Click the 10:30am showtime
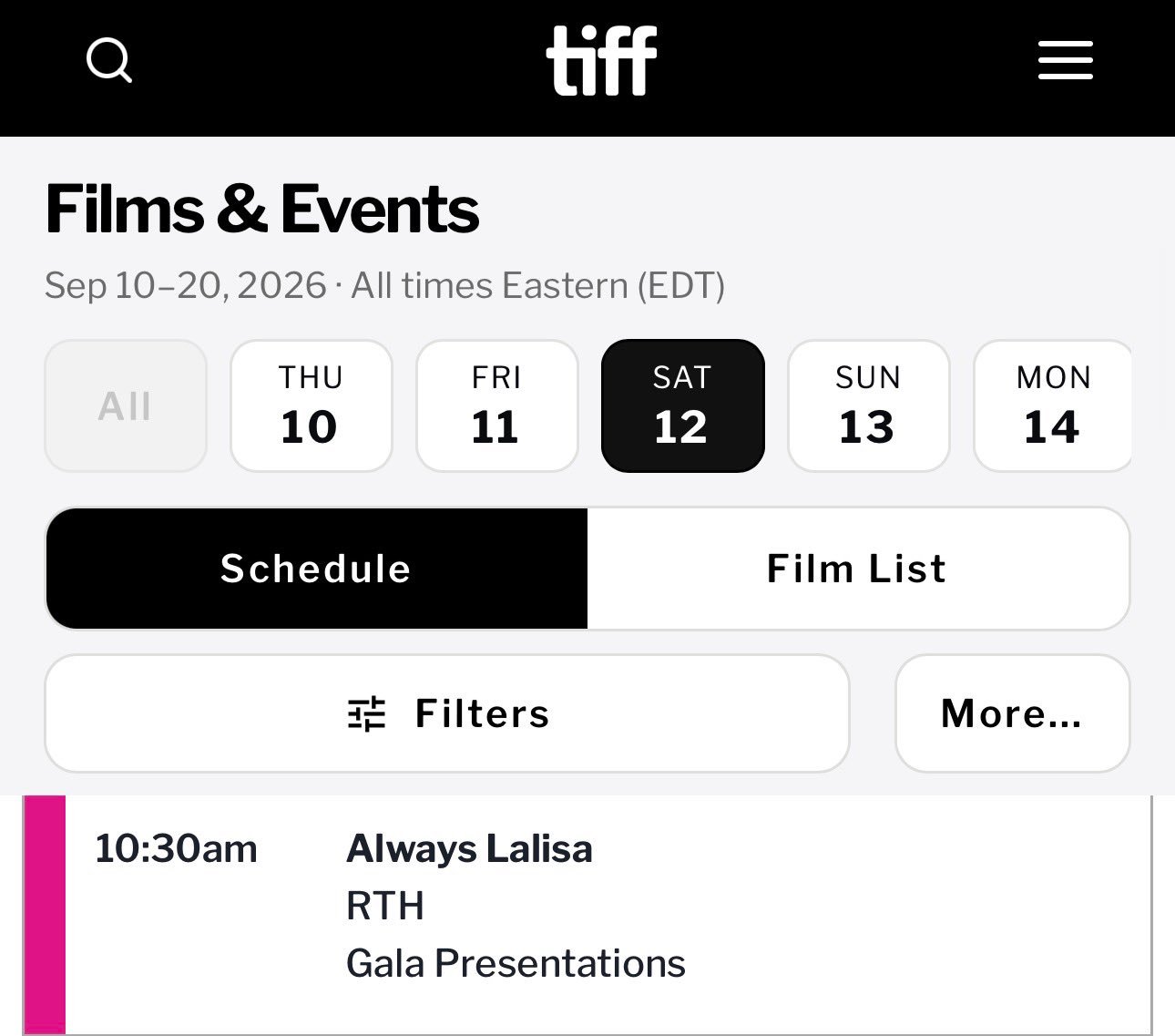The image size is (1175, 1036). [176, 849]
